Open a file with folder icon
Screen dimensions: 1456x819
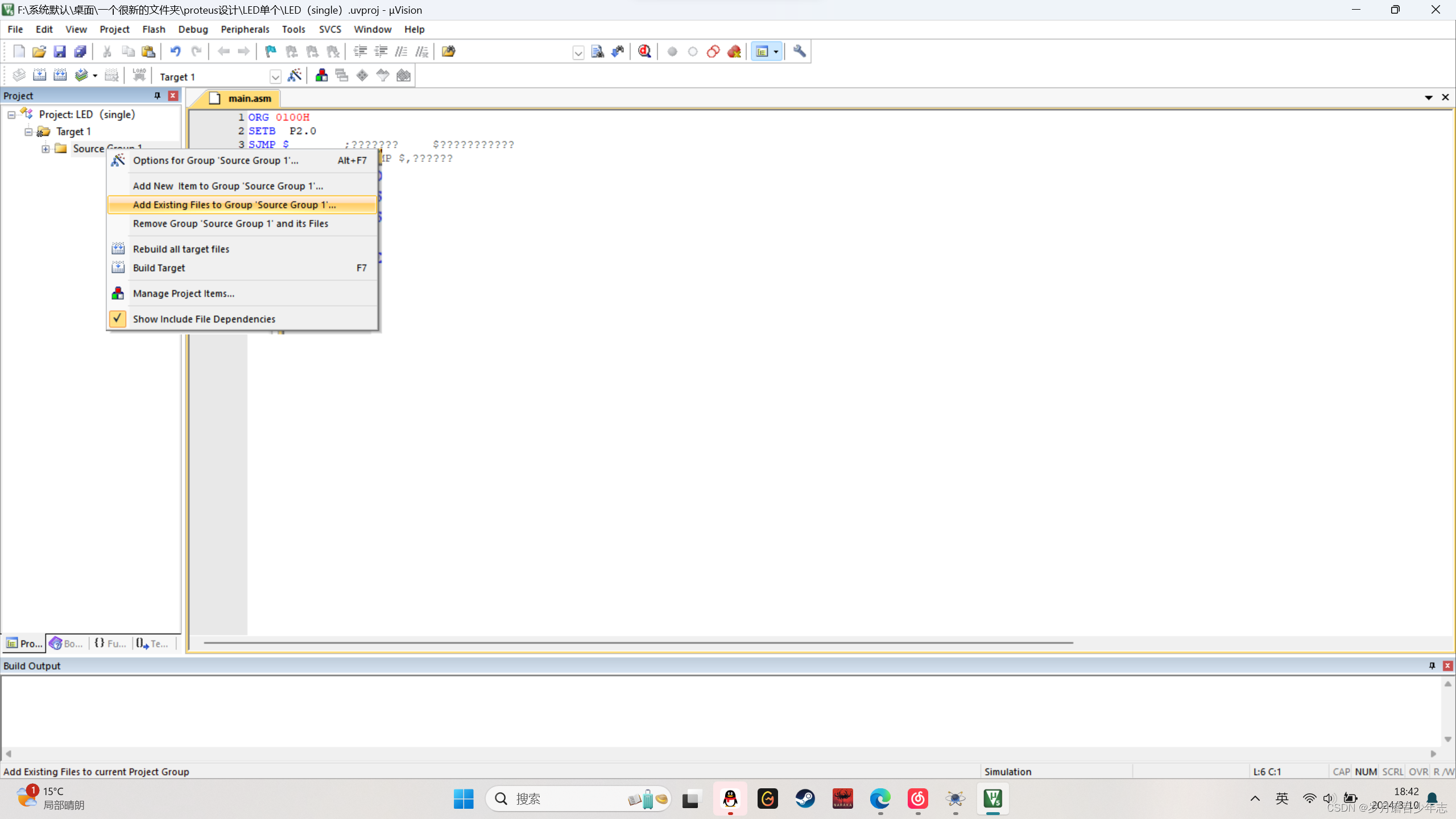pos(39,52)
